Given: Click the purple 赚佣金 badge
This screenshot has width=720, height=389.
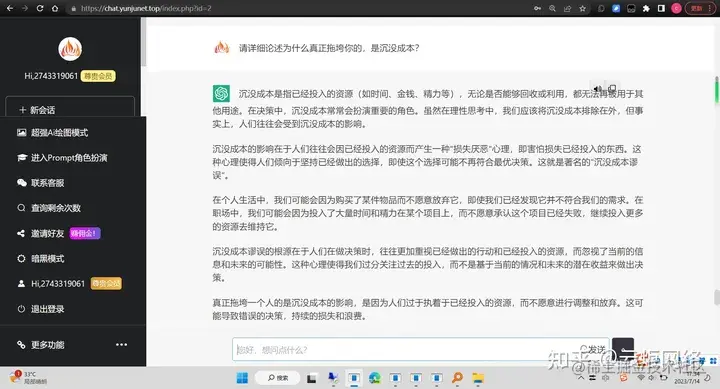Looking at the screenshot, I should pos(85,233).
